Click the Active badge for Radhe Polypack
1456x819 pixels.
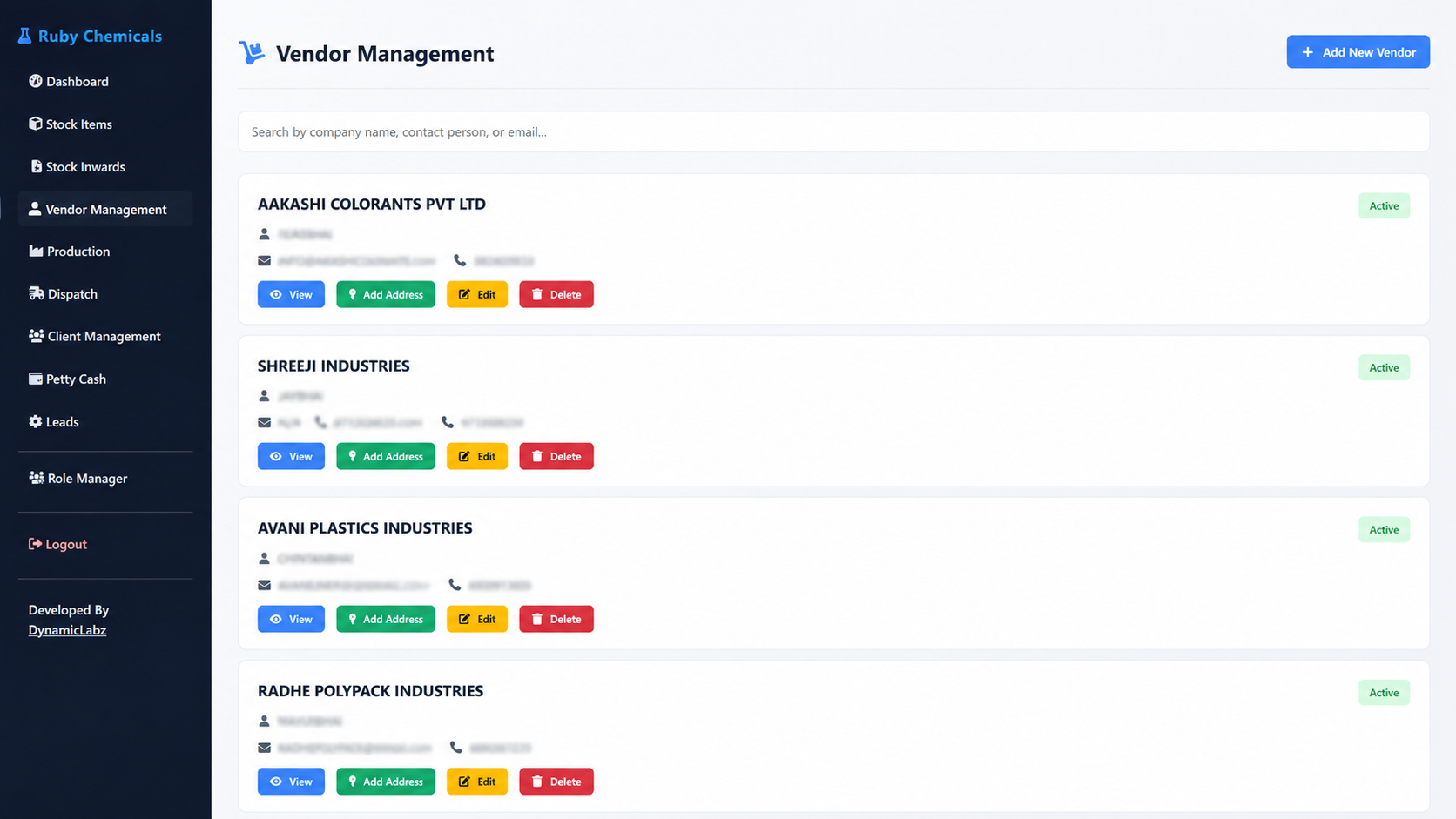click(1384, 693)
